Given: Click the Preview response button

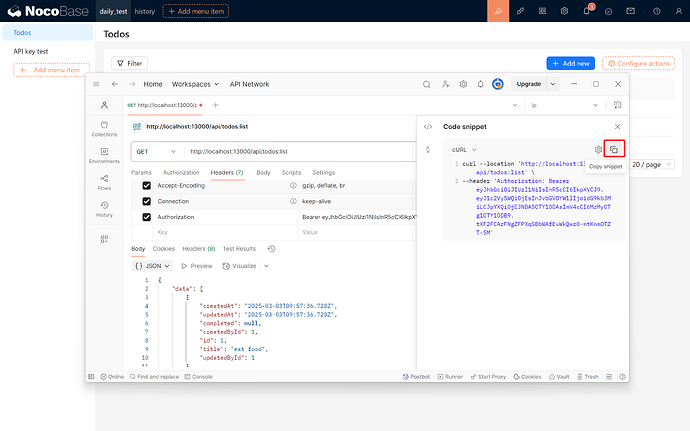Looking at the screenshot, I should tap(197, 266).
